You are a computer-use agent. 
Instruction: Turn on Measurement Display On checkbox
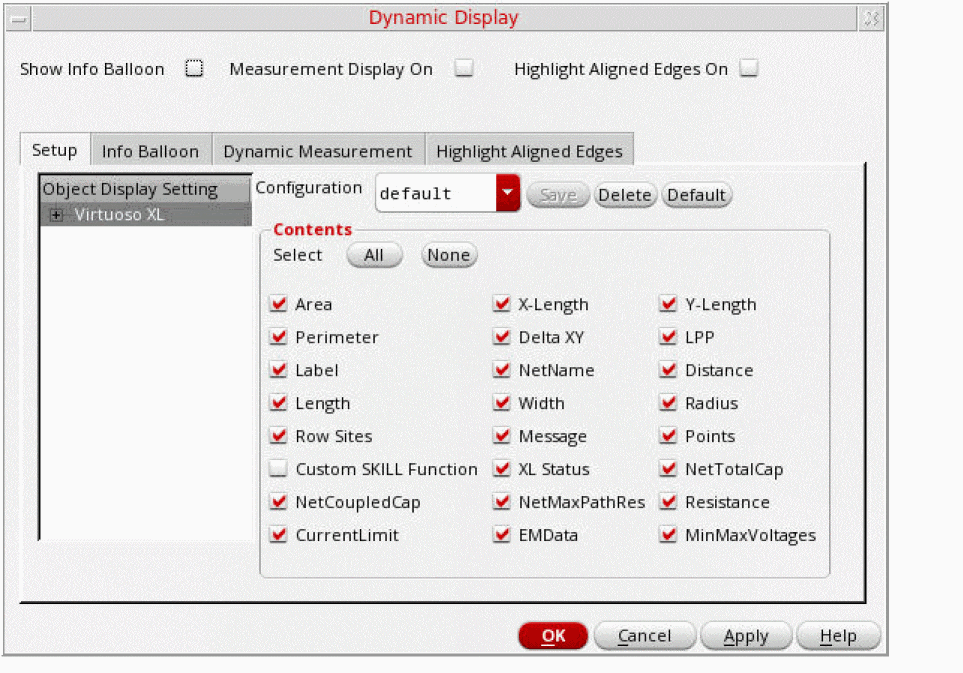[463, 69]
